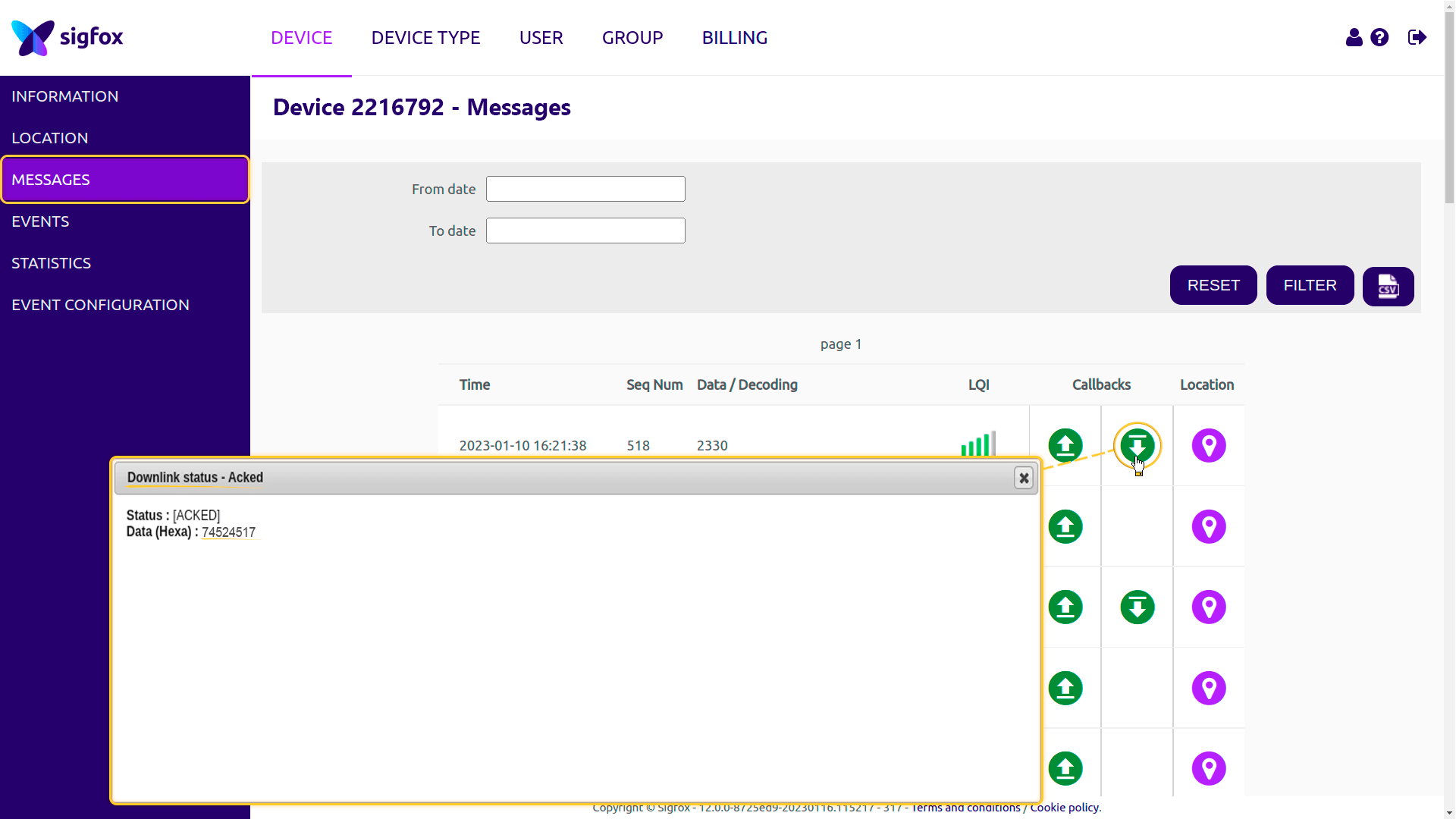1456x819 pixels.
Task: Click uplink callback icon in first row
Action: [1065, 446]
